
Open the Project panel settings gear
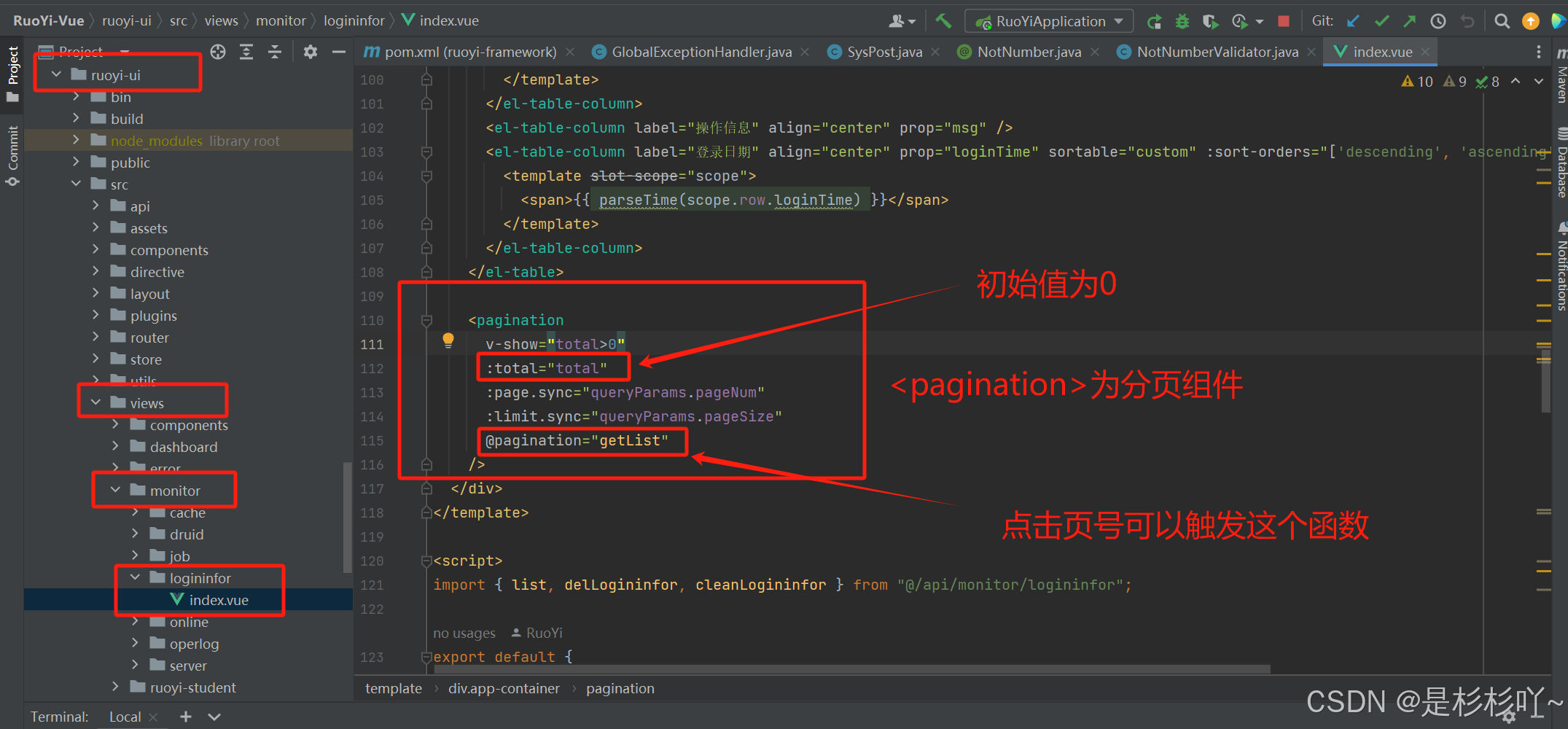pyautogui.click(x=311, y=52)
